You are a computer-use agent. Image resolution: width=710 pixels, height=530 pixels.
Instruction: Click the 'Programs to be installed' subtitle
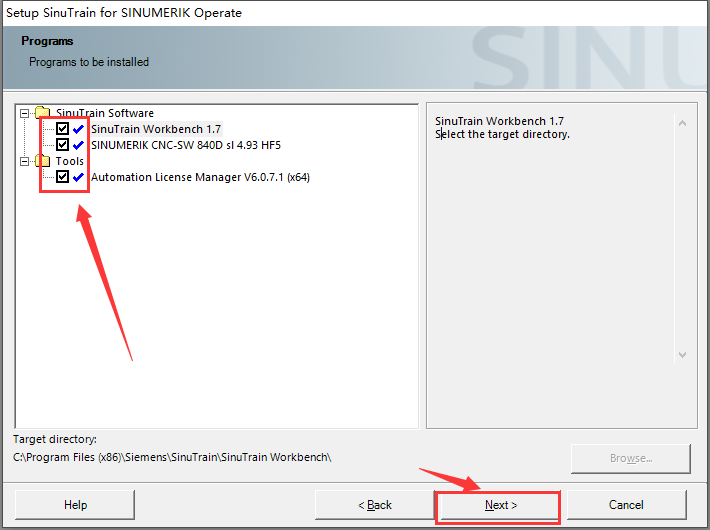89,62
